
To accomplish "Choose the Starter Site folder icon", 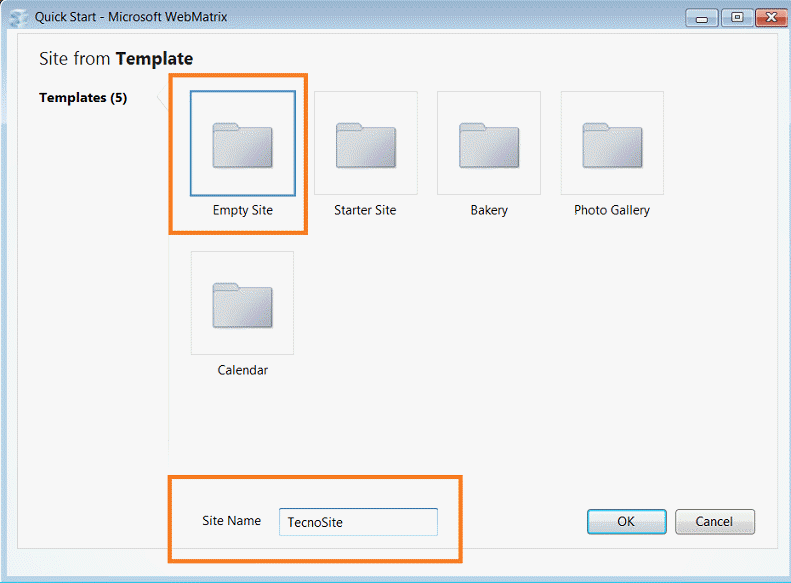I will coord(365,145).
